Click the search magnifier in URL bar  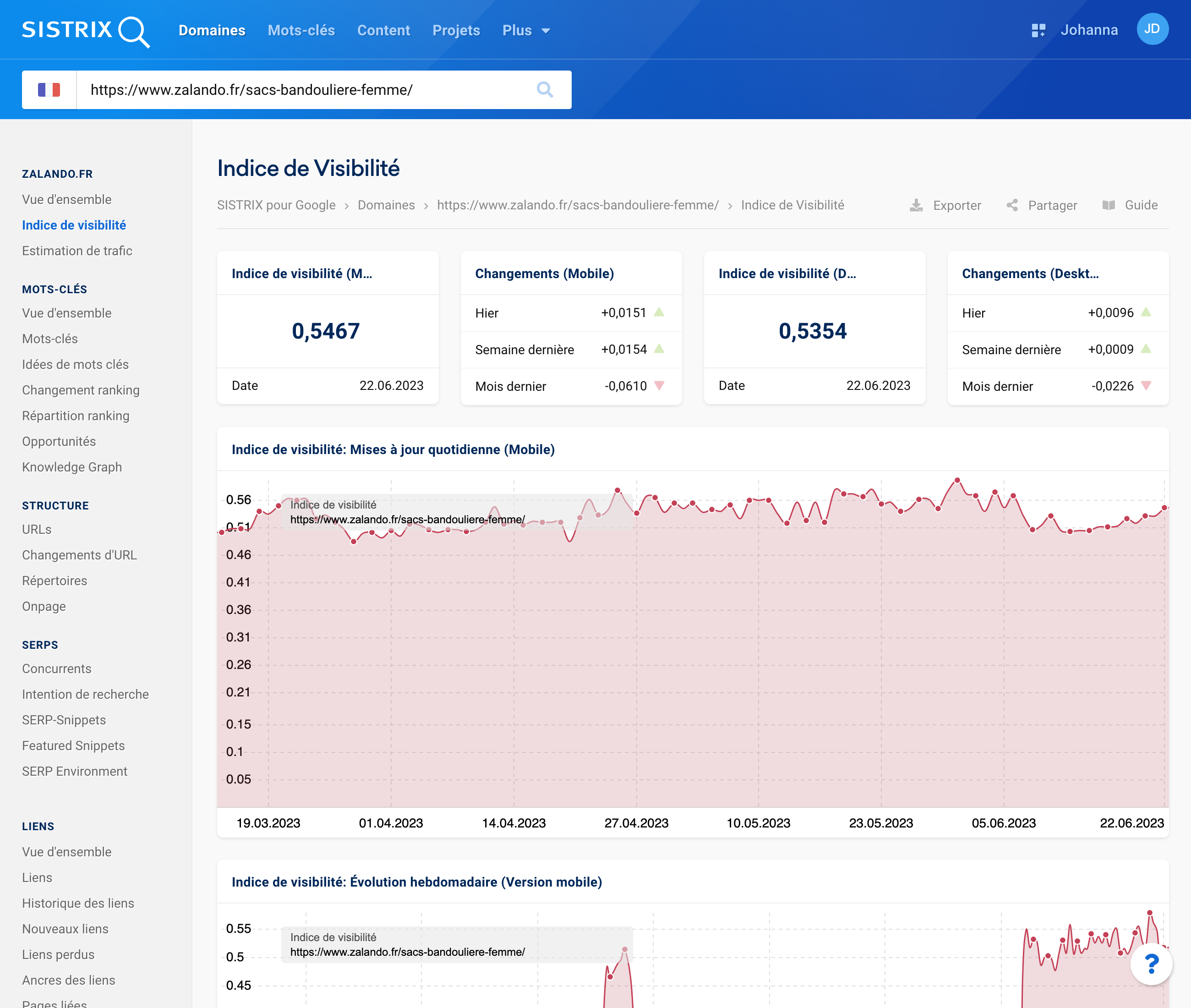pyautogui.click(x=544, y=90)
